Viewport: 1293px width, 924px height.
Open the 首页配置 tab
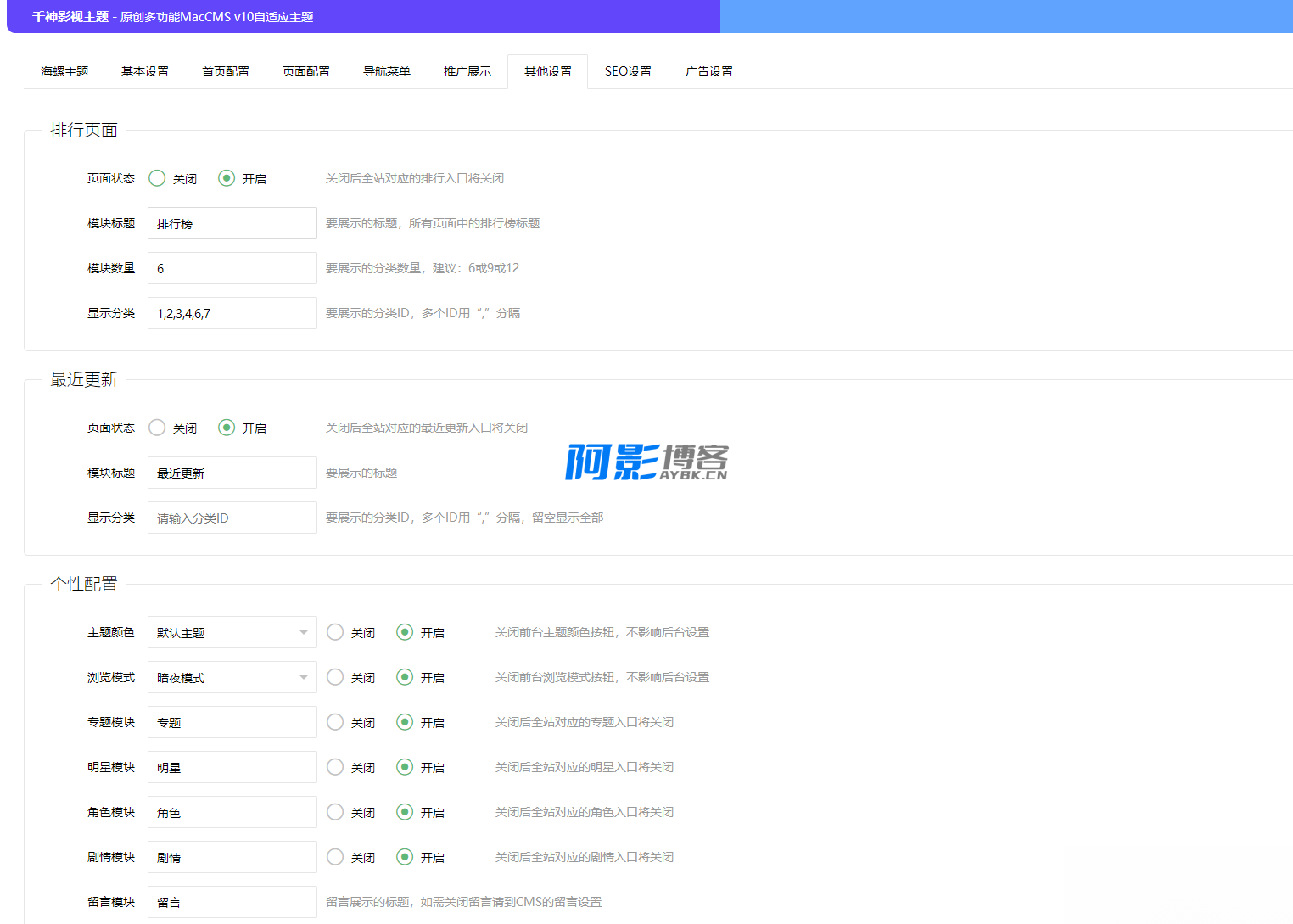pyautogui.click(x=226, y=71)
